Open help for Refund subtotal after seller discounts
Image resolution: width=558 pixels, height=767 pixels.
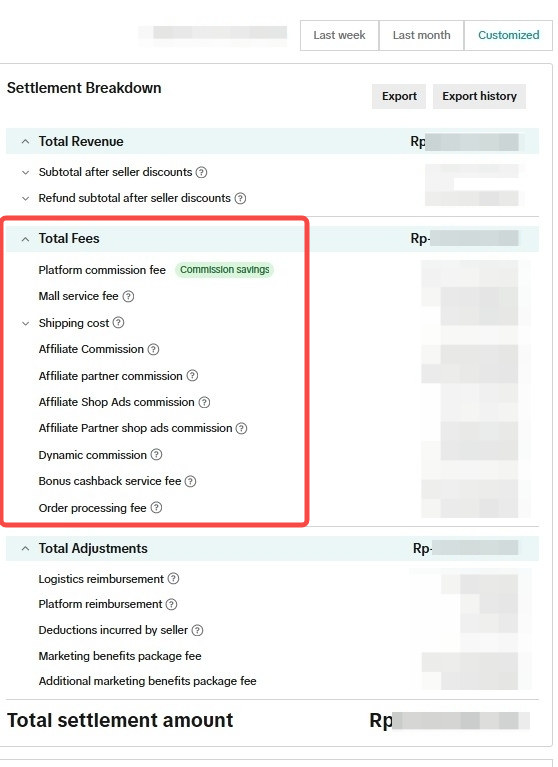click(x=240, y=198)
